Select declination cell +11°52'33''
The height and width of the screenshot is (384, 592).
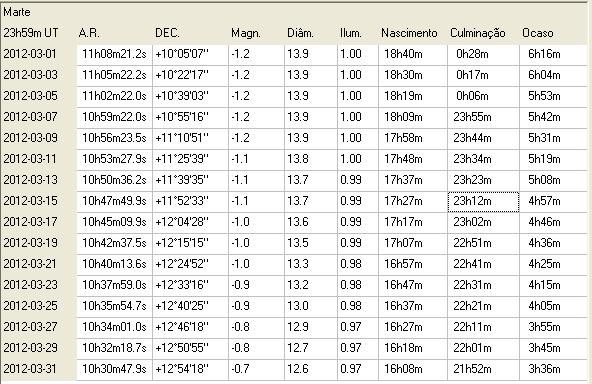[191, 202]
